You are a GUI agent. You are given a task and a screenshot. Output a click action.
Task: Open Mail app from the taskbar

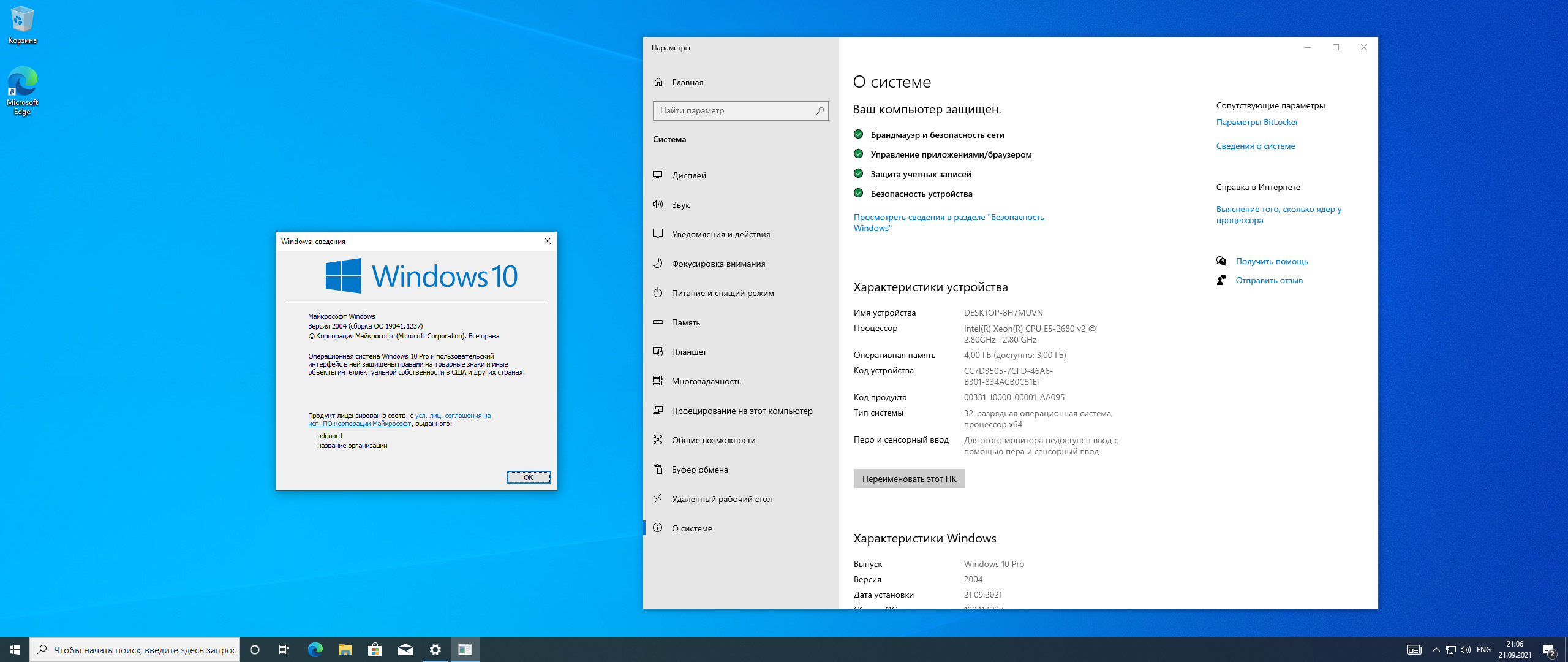(405, 650)
